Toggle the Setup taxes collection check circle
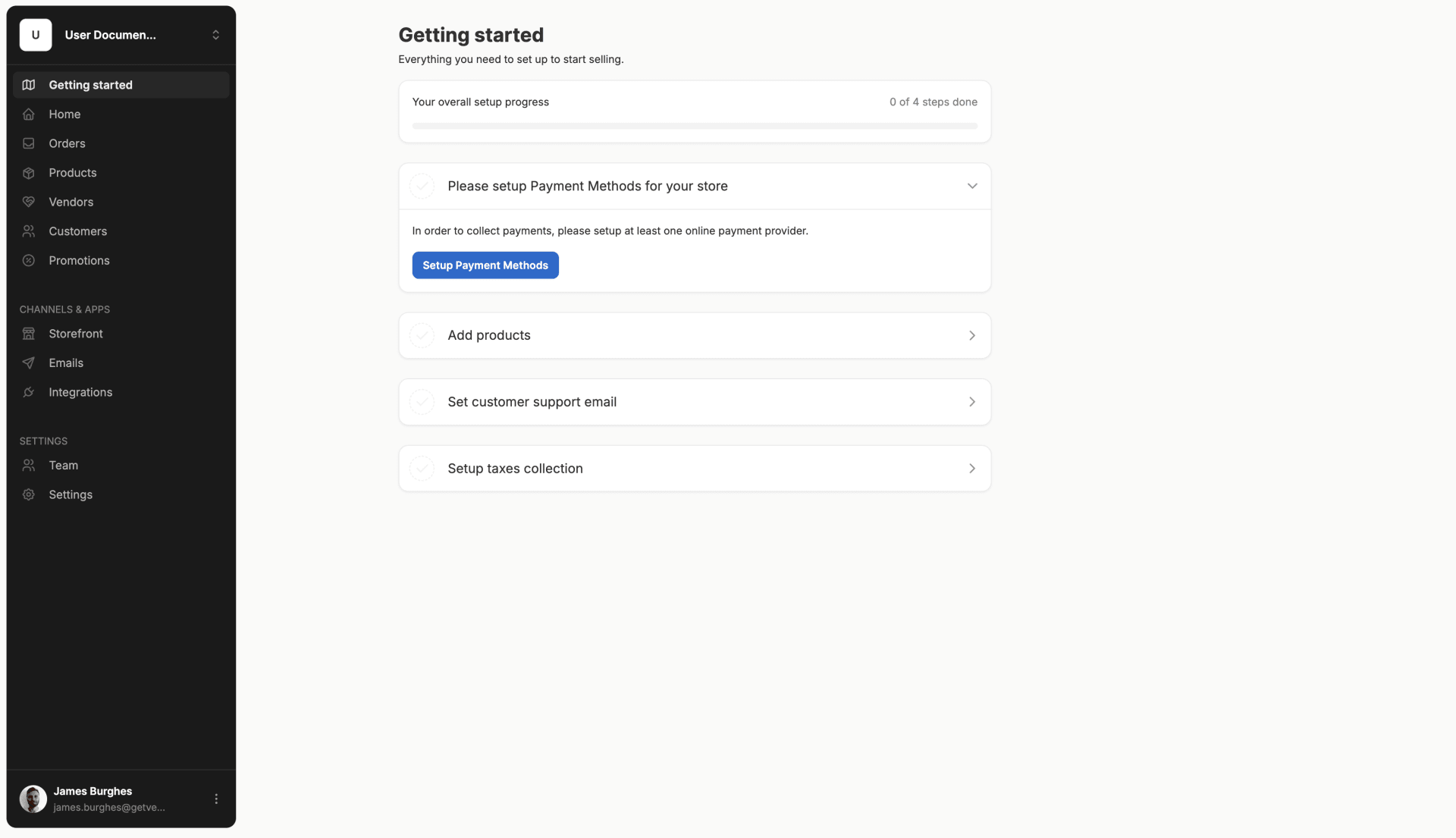 click(422, 469)
